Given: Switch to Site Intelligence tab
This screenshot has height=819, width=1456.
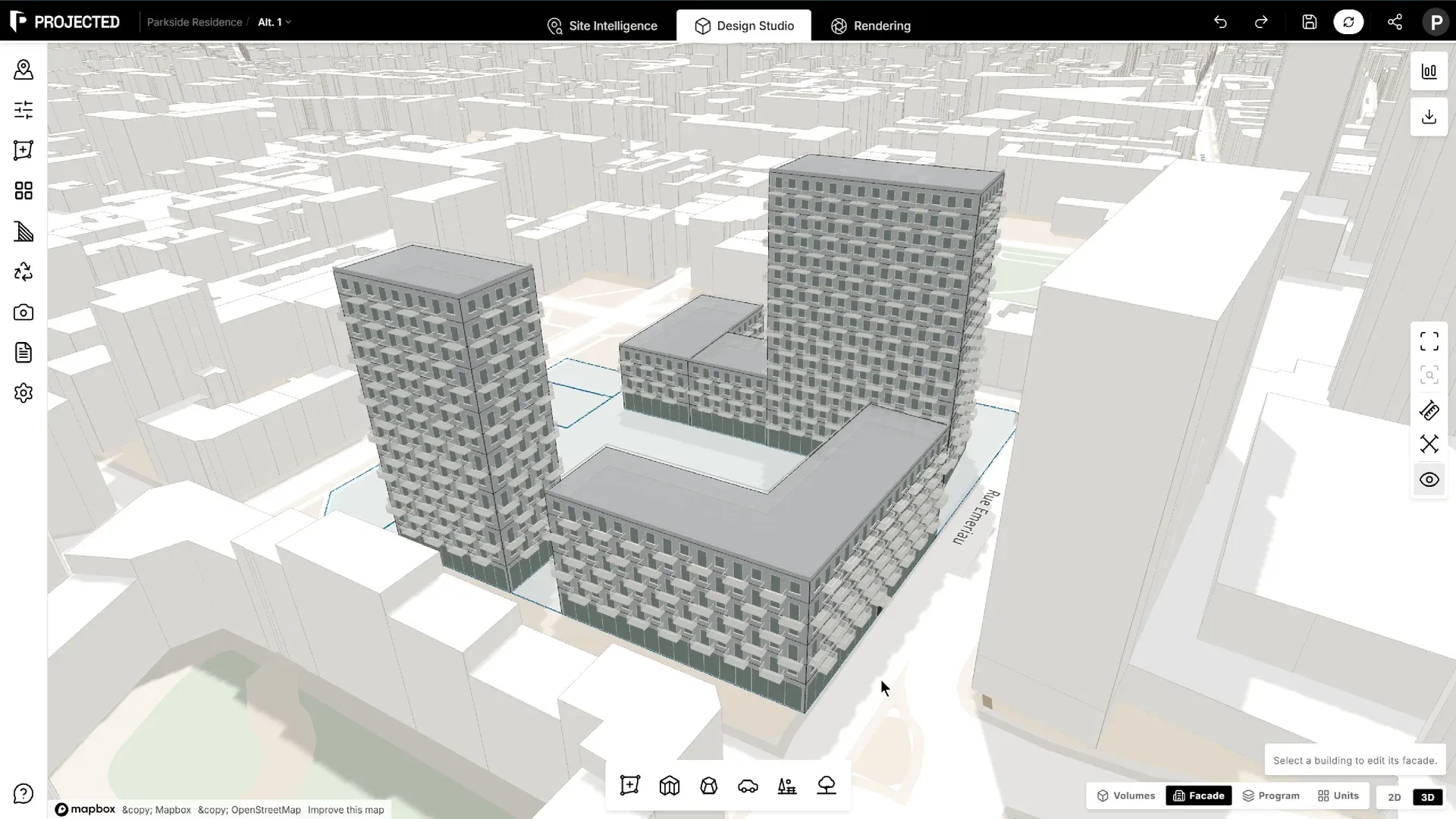Looking at the screenshot, I should [x=602, y=26].
